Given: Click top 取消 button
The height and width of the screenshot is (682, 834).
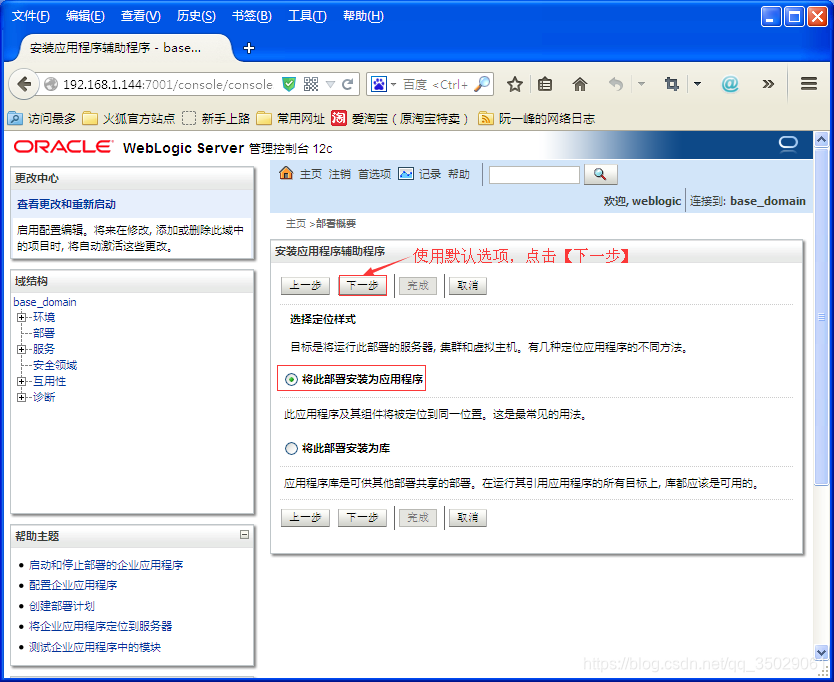Looking at the screenshot, I should click(x=468, y=286).
